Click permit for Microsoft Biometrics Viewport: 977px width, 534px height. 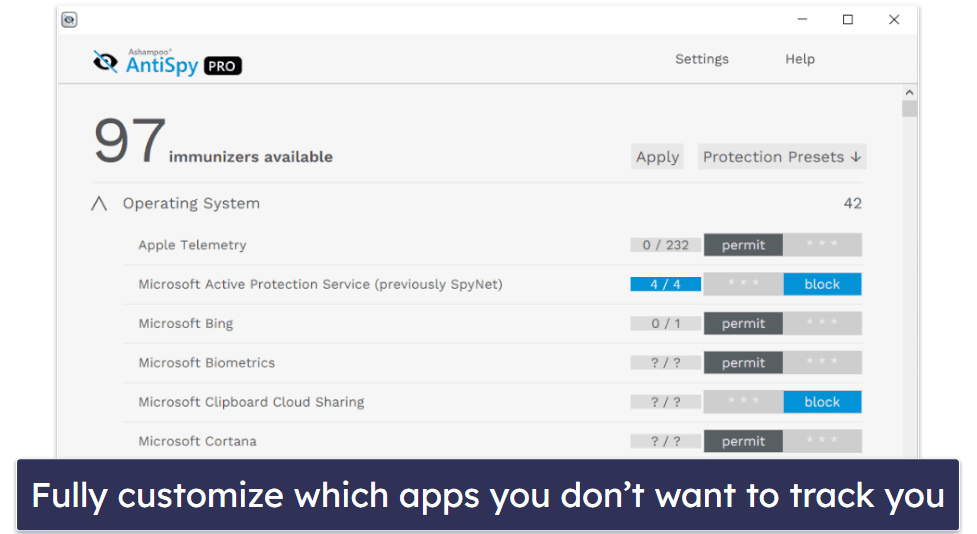(x=743, y=363)
